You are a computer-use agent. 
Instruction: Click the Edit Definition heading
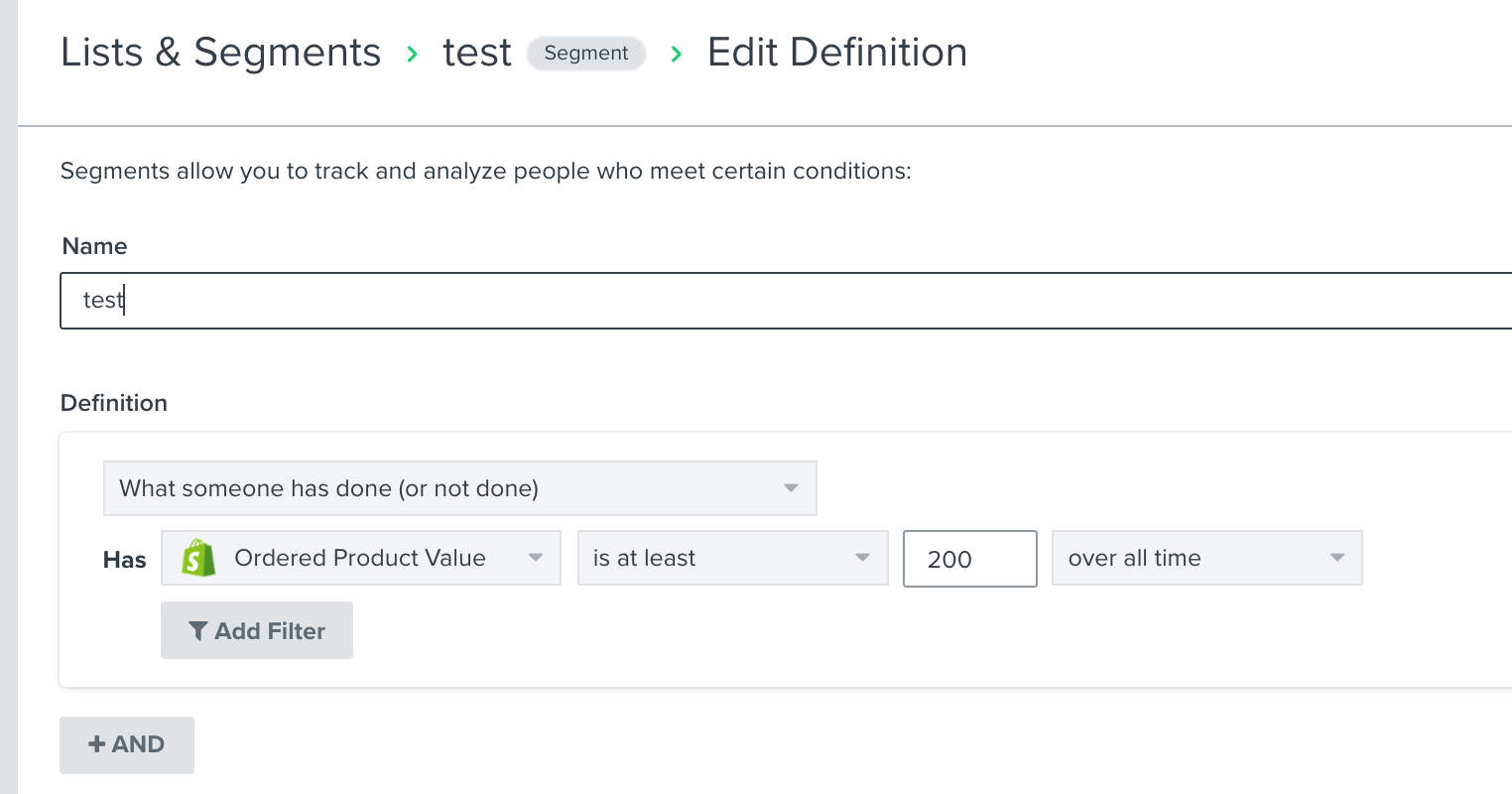pyautogui.click(x=837, y=52)
